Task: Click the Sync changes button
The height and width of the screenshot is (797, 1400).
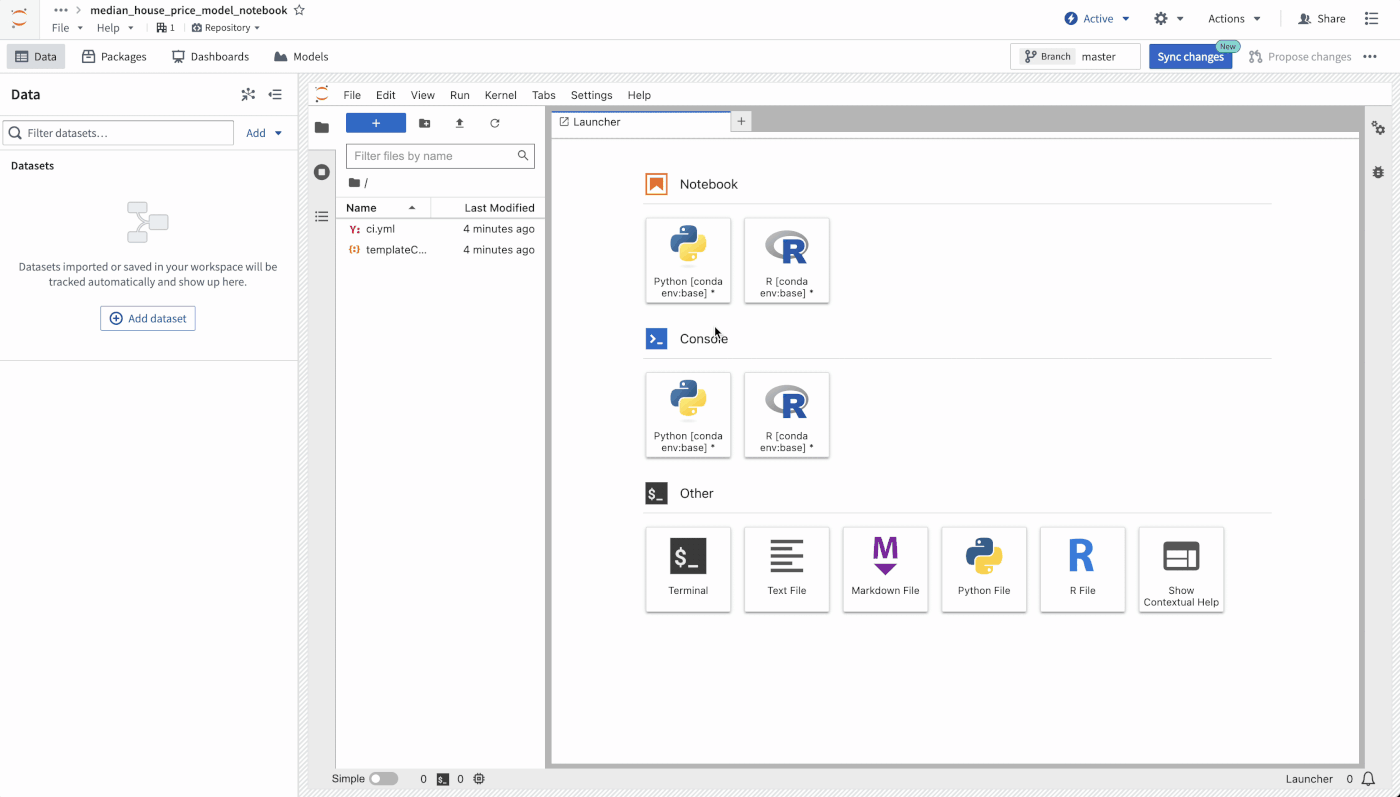Action: 1190,57
